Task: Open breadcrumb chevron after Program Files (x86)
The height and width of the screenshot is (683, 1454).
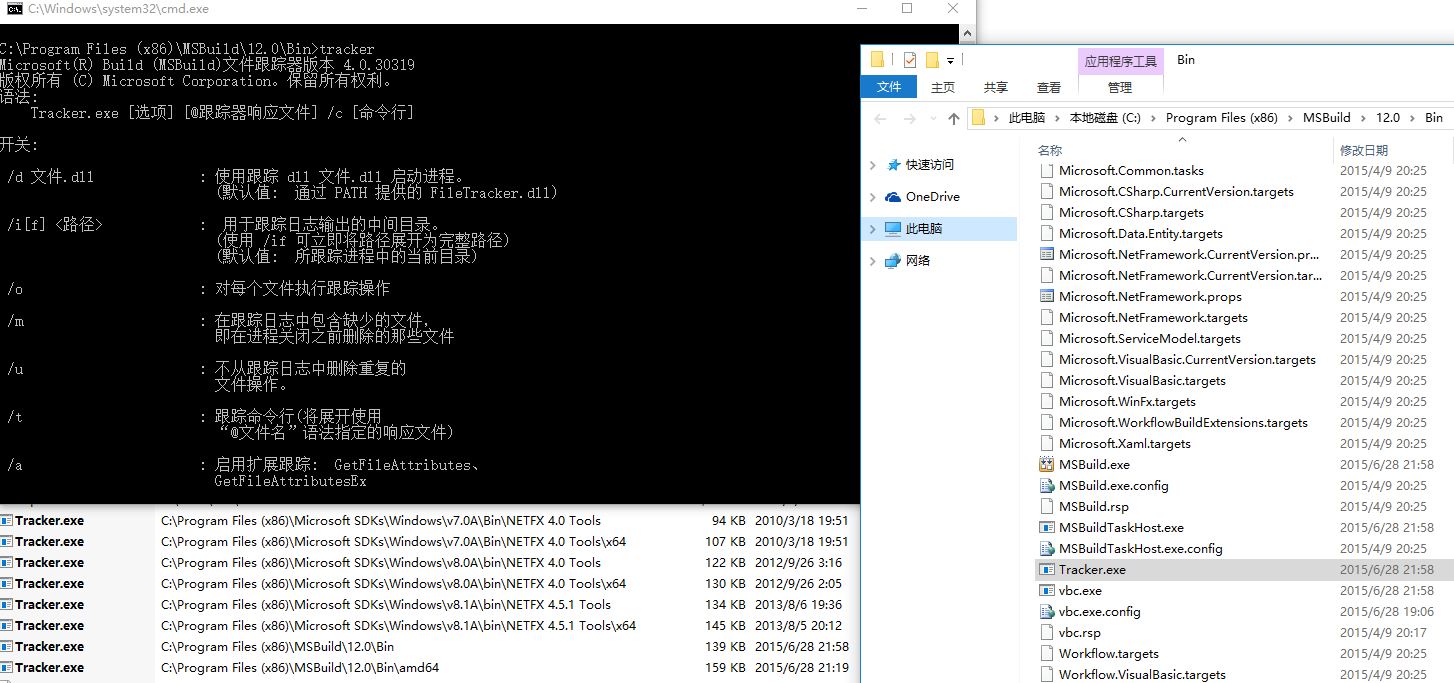Action: 1290,118
